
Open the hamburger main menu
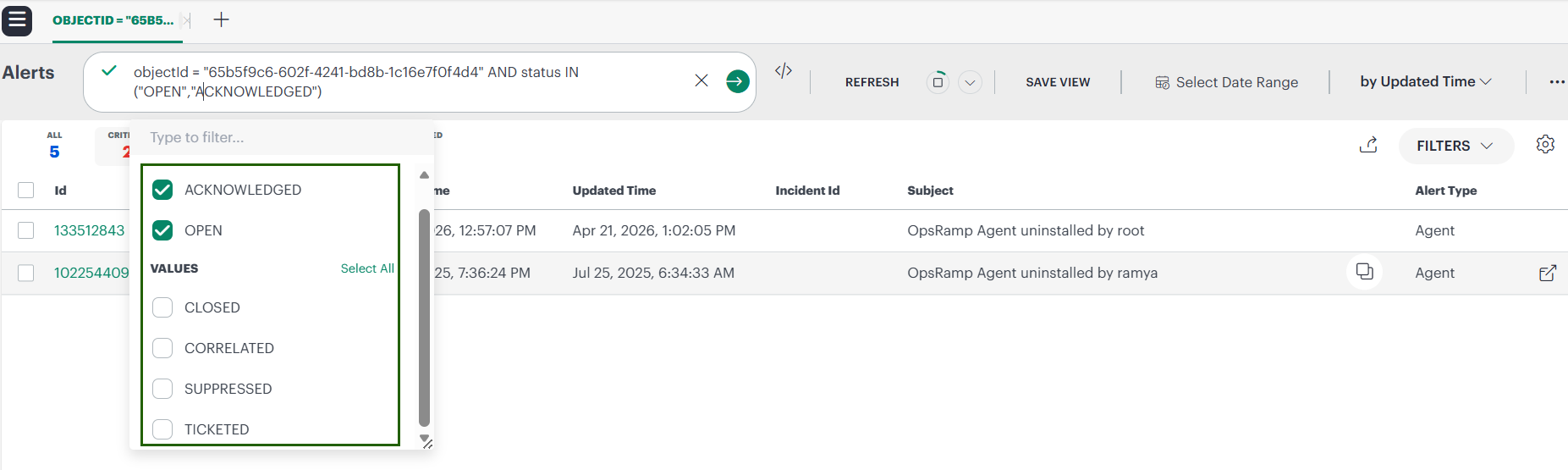pos(17,20)
